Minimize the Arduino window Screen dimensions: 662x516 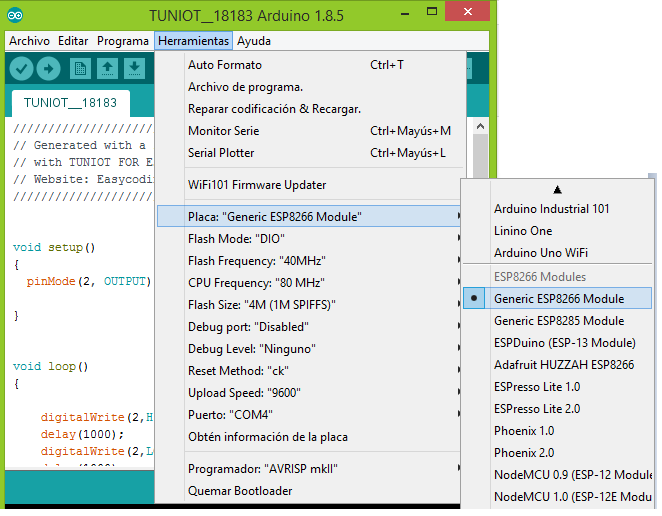[x=405, y=14]
